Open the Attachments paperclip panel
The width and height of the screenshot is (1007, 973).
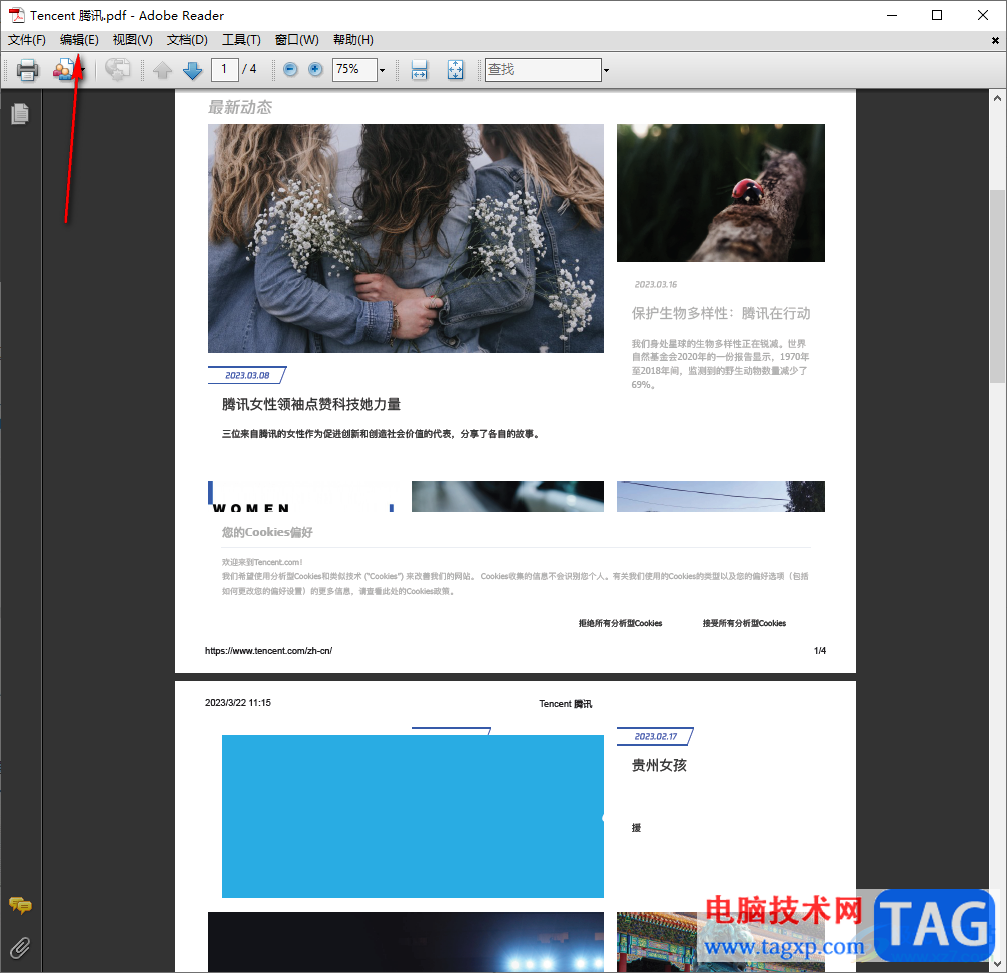[x=20, y=948]
